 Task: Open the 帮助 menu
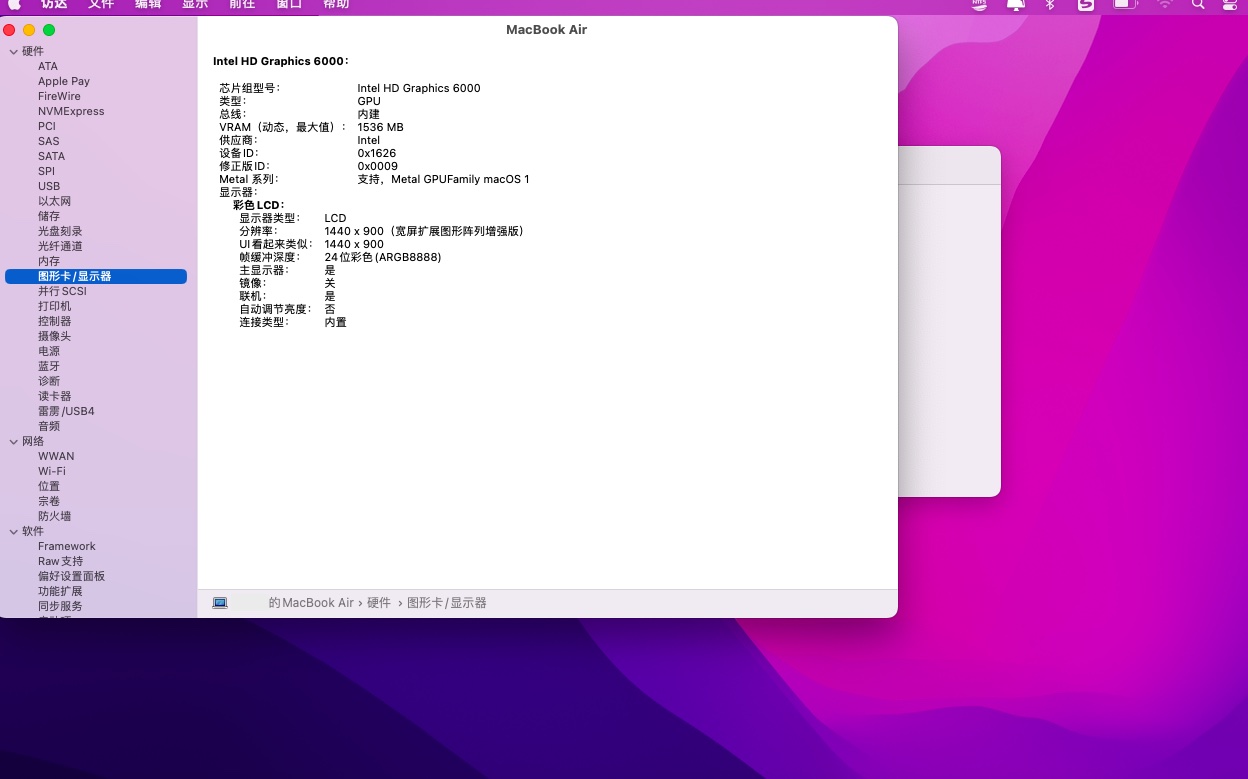(336, 4)
